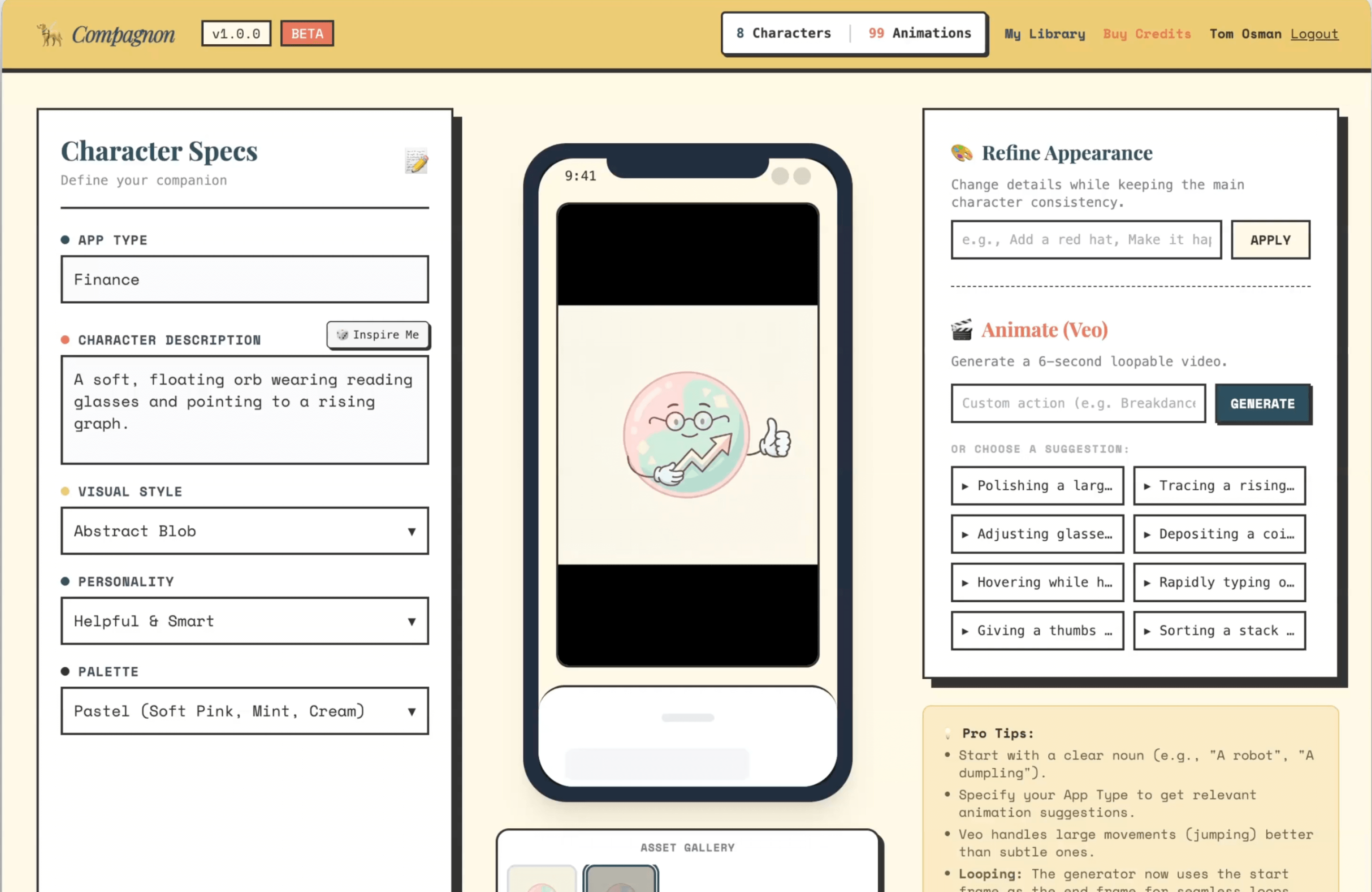The height and width of the screenshot is (892, 1372).
Task: Open the Visual Style dropdown
Action: 244,531
